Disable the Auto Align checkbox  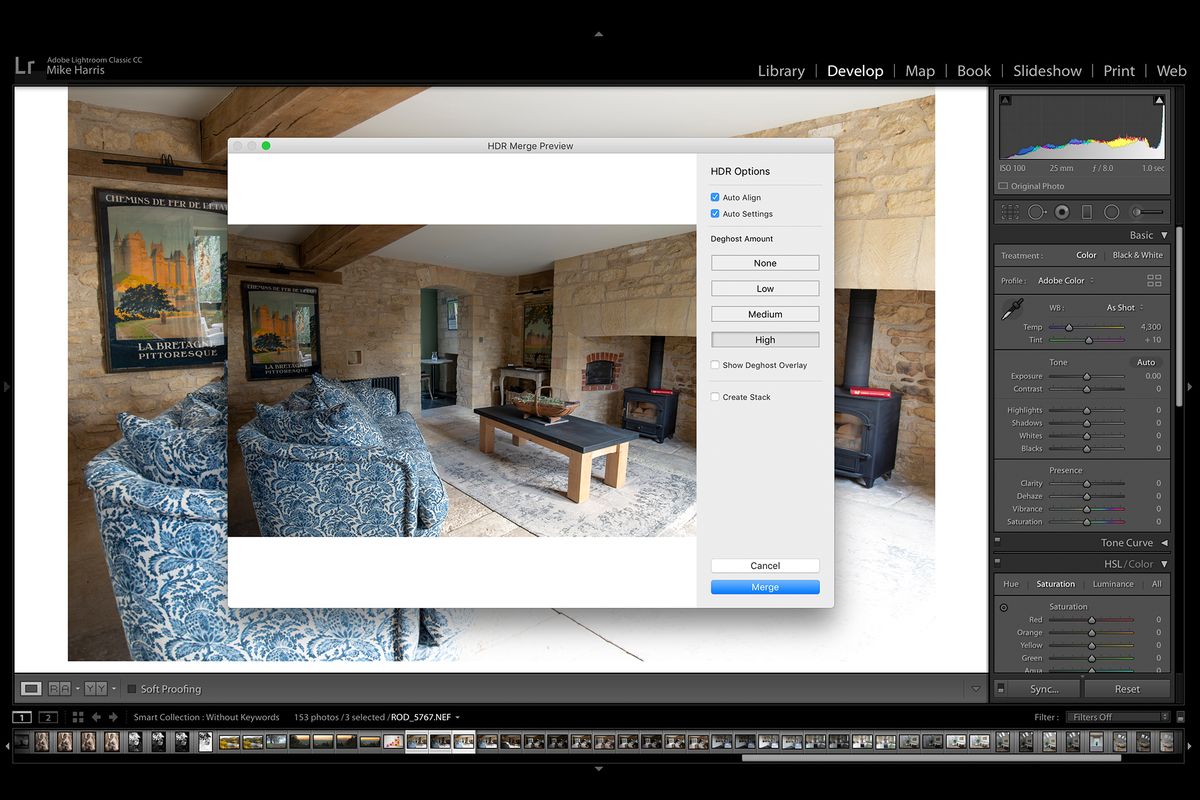pyautogui.click(x=716, y=197)
